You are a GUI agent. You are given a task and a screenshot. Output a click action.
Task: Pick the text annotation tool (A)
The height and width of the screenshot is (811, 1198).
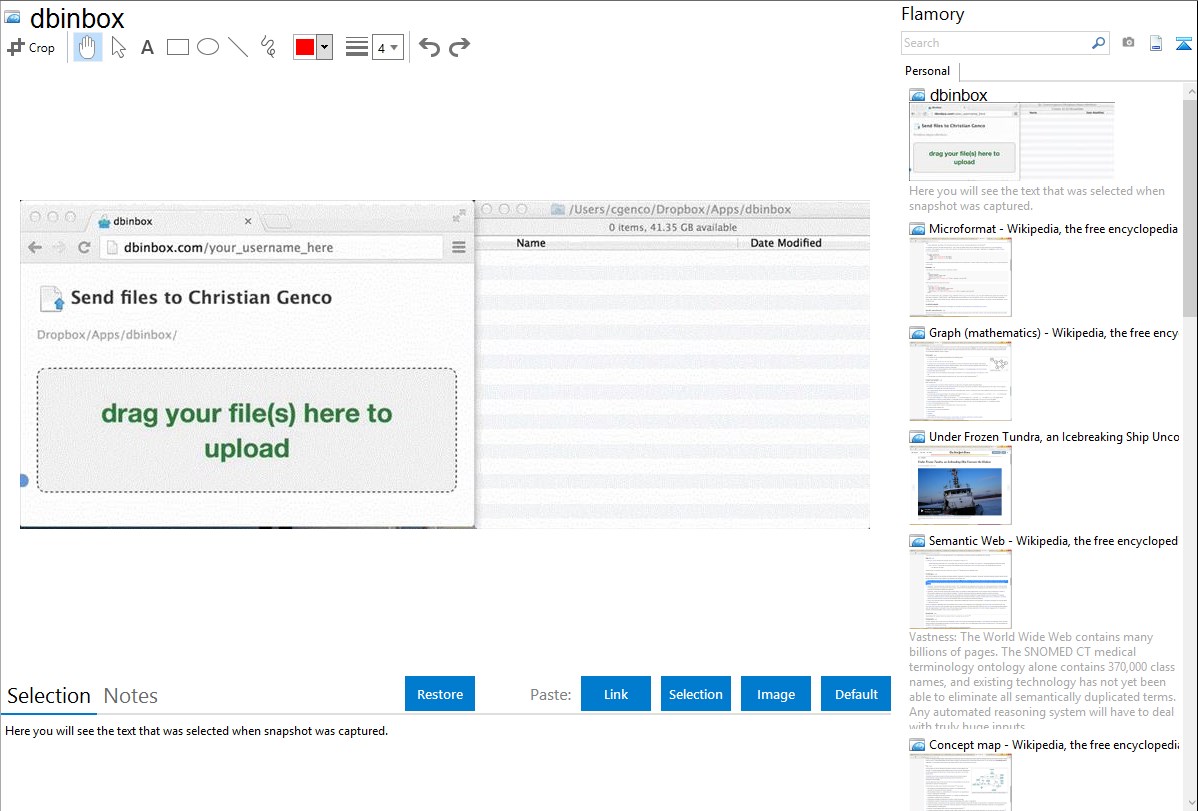pyautogui.click(x=147, y=47)
